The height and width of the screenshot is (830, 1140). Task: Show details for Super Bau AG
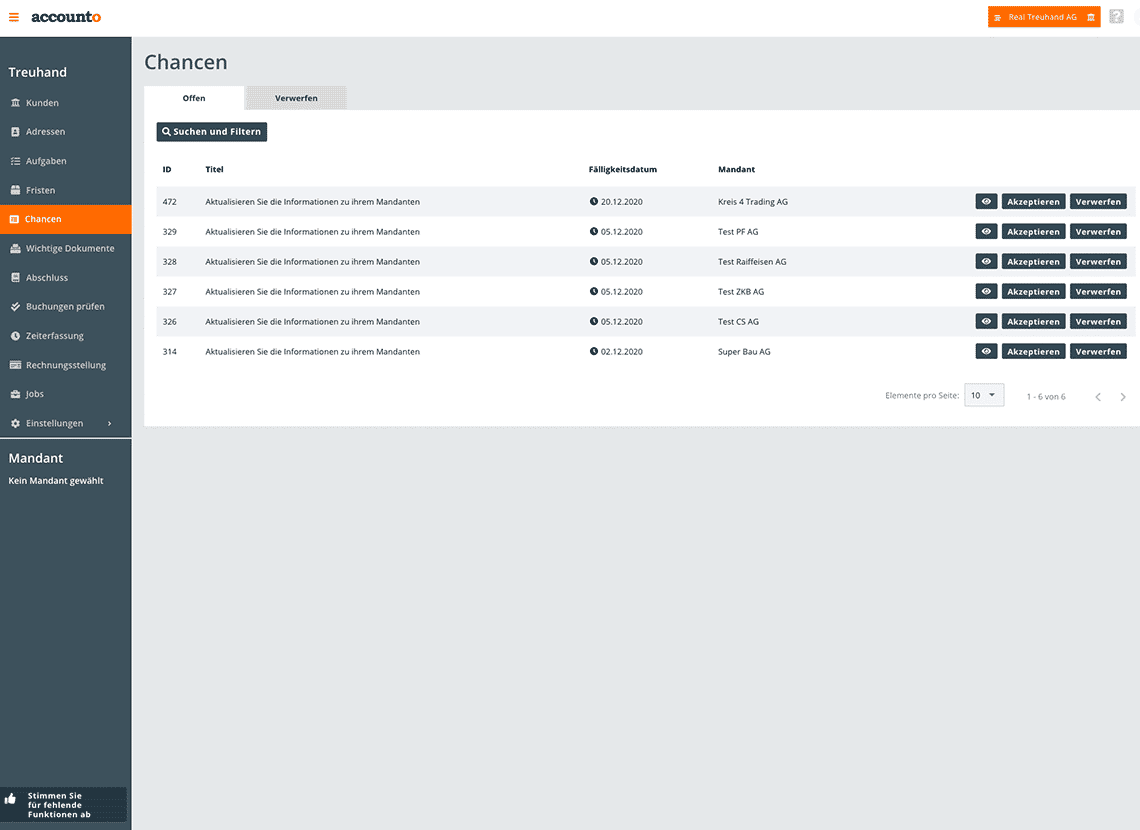pyautogui.click(x=986, y=352)
